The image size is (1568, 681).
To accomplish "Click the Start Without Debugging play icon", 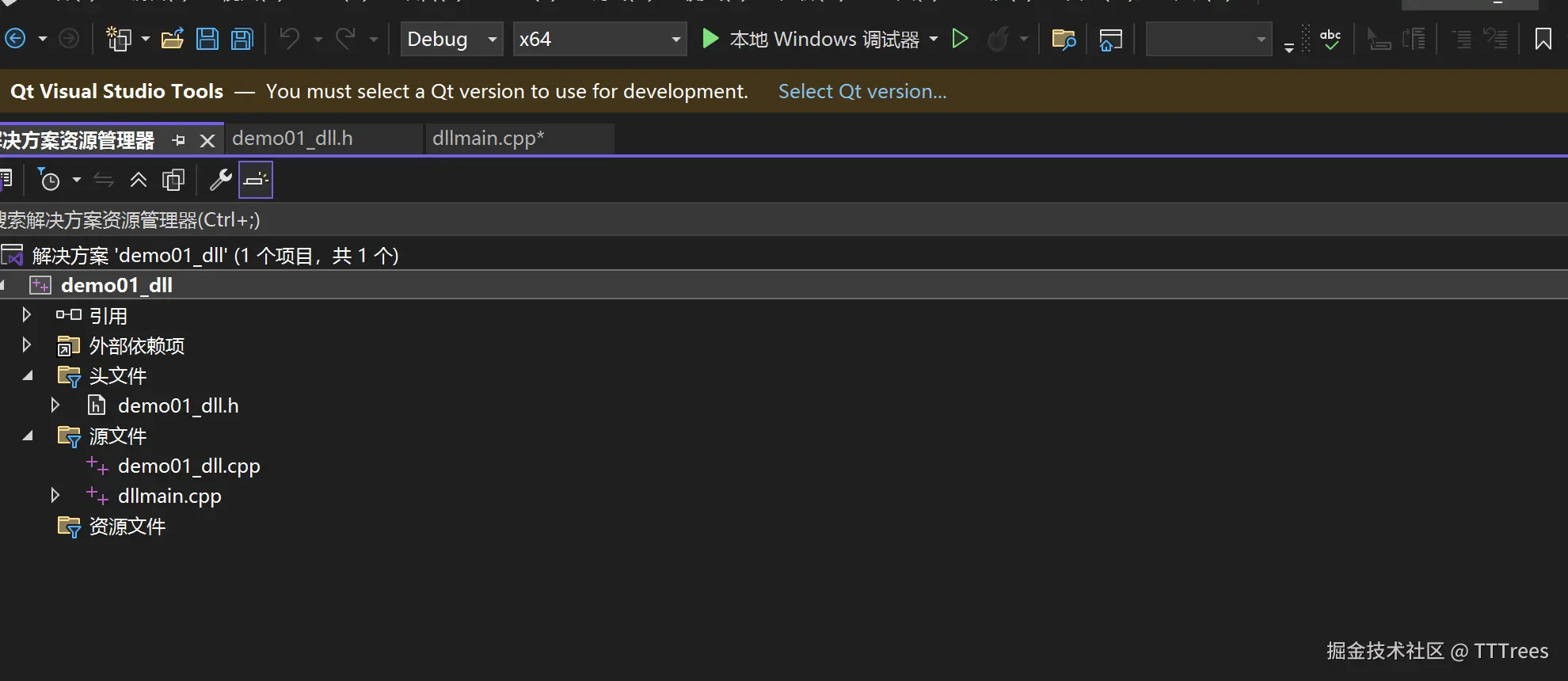I will (x=960, y=38).
